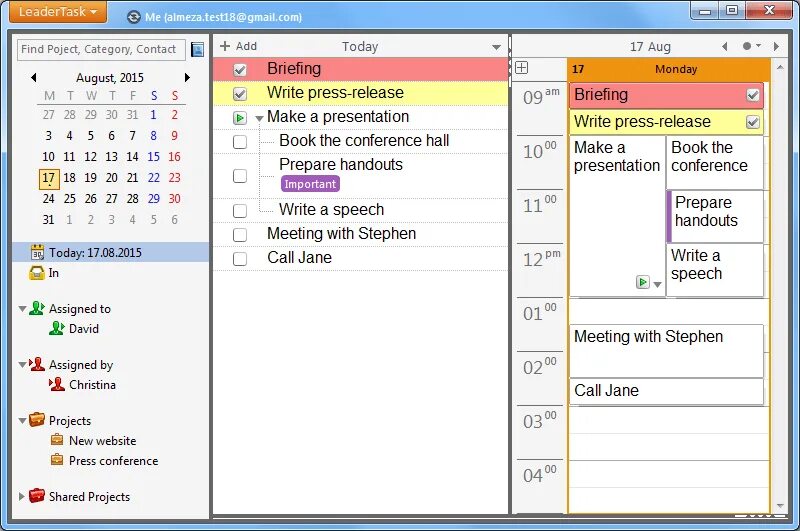Click David's green contact icon
The height and width of the screenshot is (531, 800).
pos(57,328)
